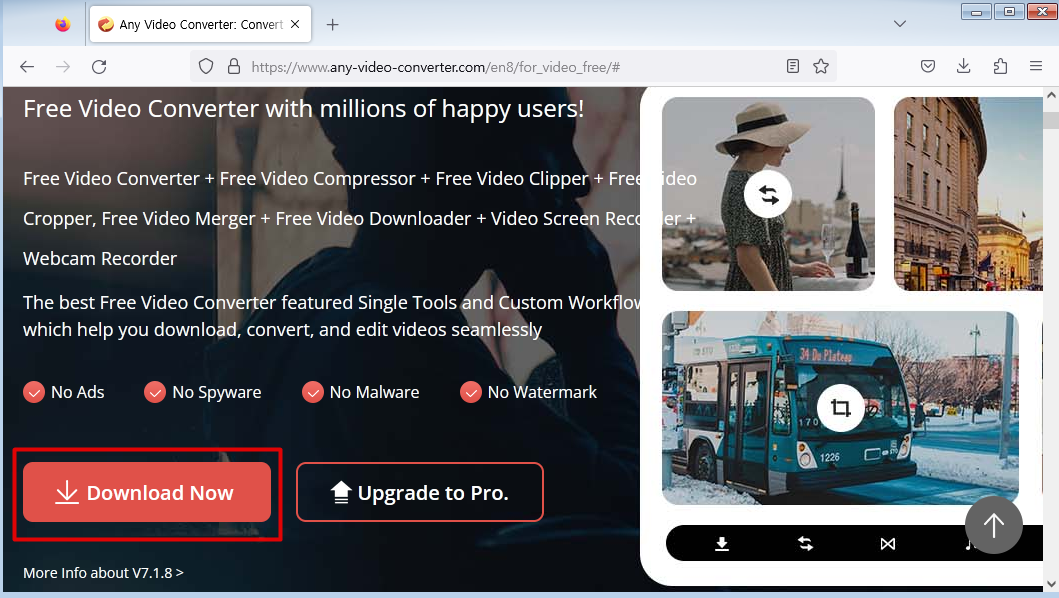Reload the current page
Image resolution: width=1059 pixels, height=598 pixels.
[99, 66]
